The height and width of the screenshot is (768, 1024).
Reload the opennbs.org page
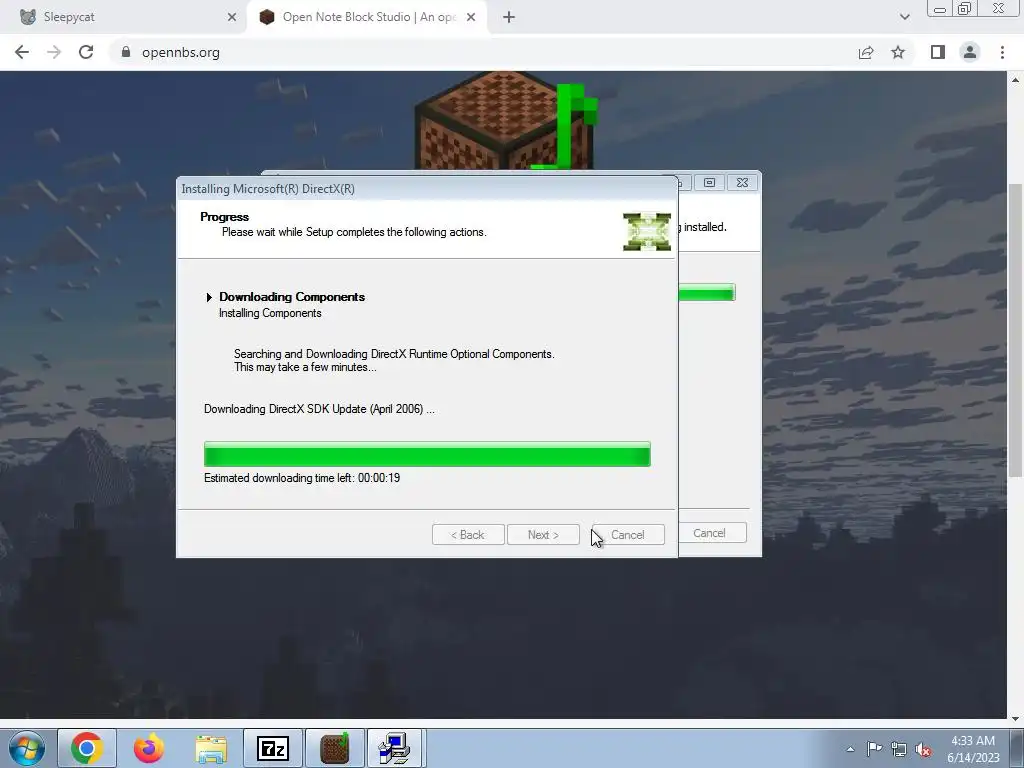point(86,52)
